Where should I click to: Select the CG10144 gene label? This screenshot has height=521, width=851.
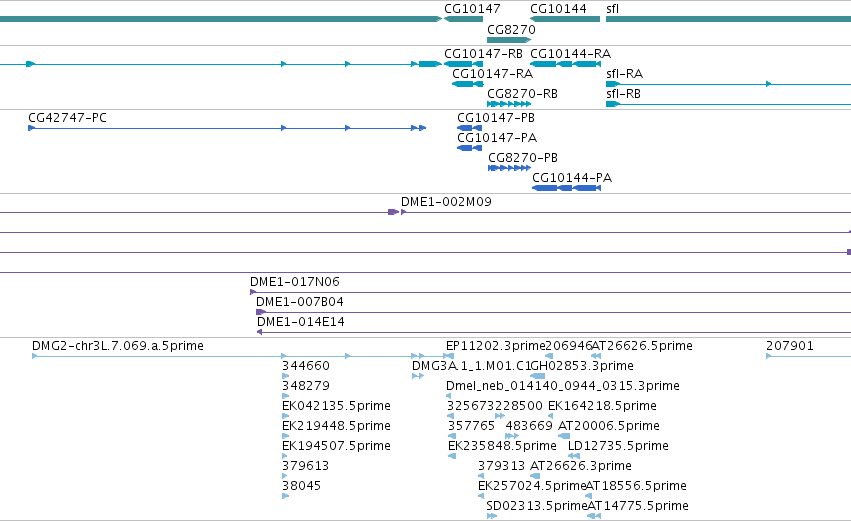pyautogui.click(x=558, y=9)
